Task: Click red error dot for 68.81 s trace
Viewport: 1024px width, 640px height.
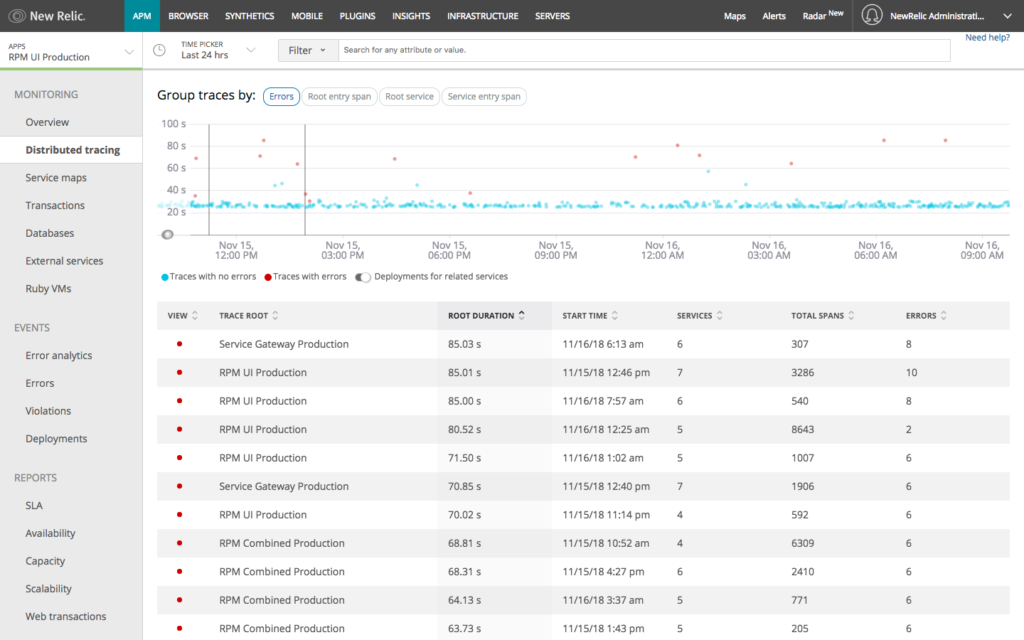Action: click(x=179, y=543)
